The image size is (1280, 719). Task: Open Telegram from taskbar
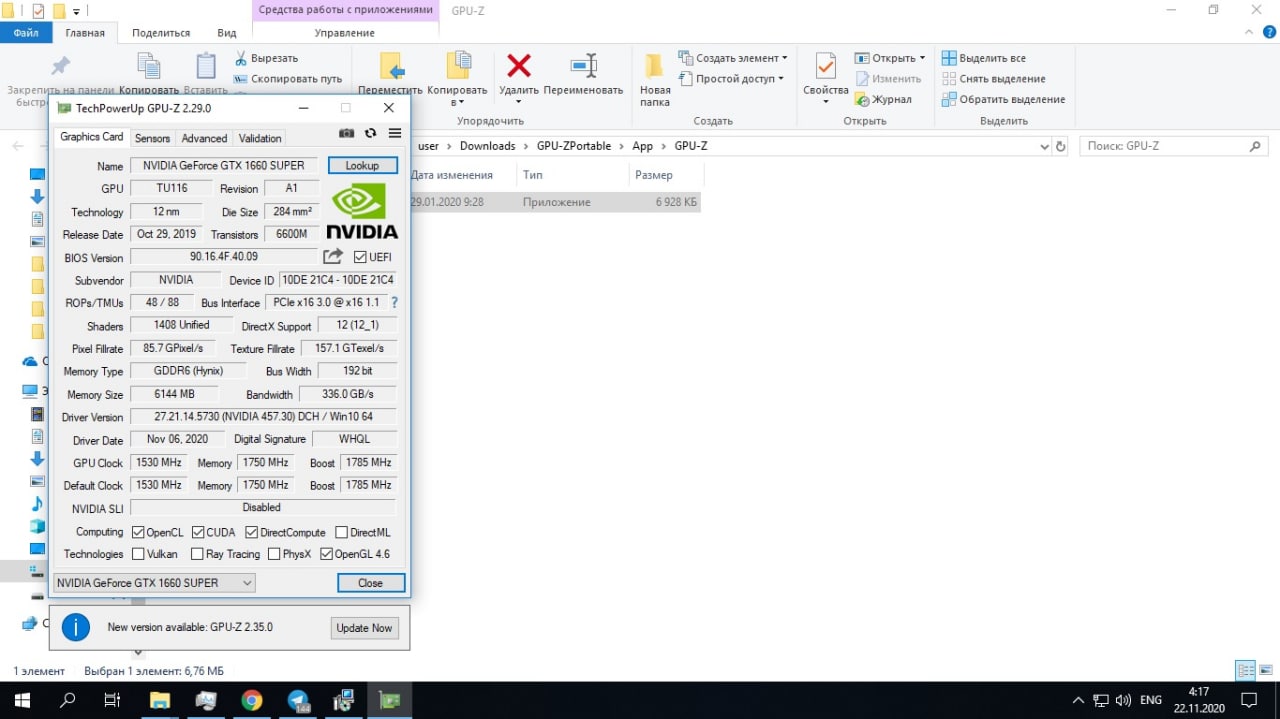tap(297, 700)
